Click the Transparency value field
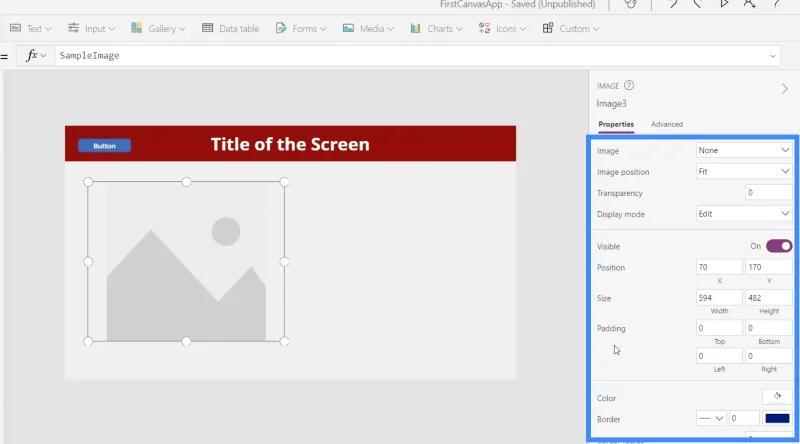This screenshot has height=444, width=800. tap(768, 192)
